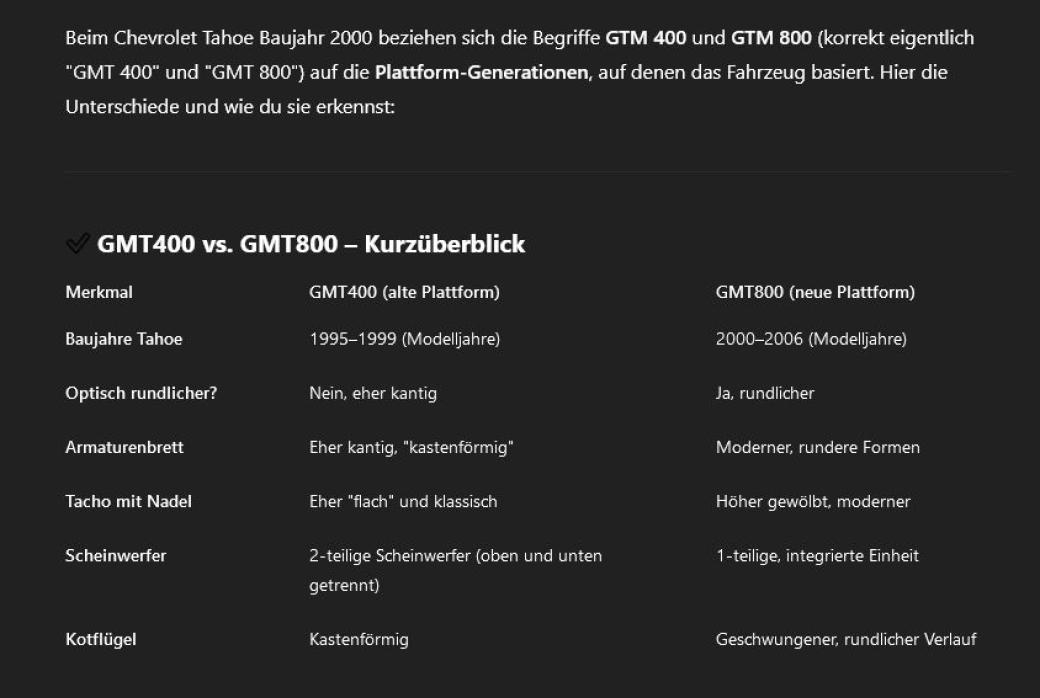The height and width of the screenshot is (698, 1040).
Task: Select the "GMT400 (alte Plattform)" column header
Action: pos(404,292)
